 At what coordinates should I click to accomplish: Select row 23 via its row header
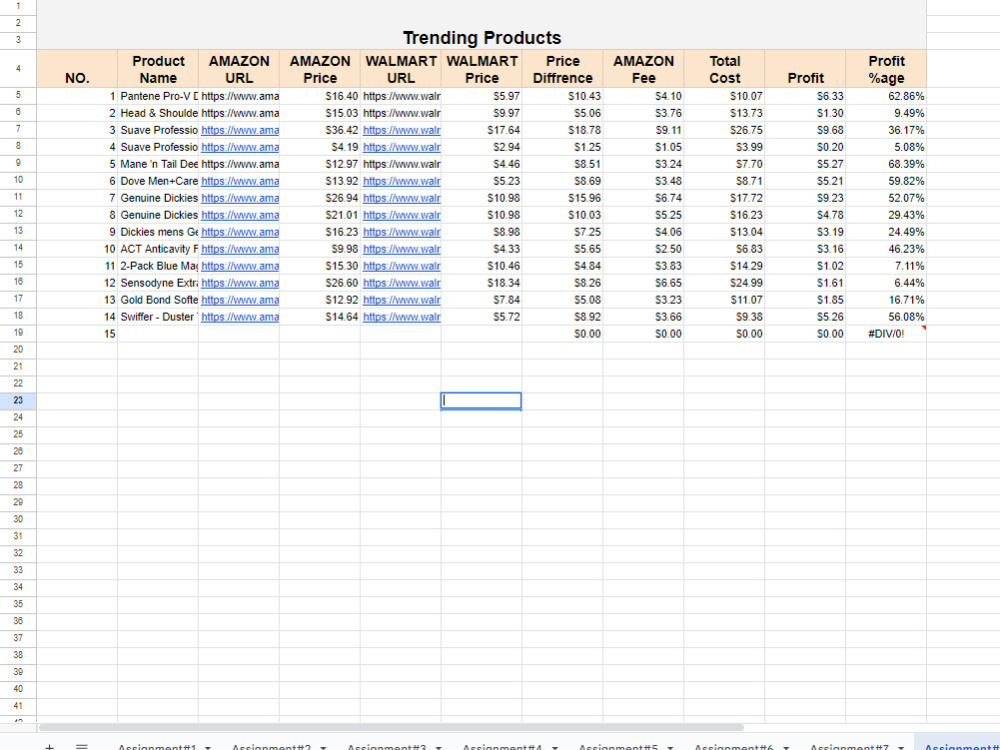pyautogui.click(x=18, y=401)
